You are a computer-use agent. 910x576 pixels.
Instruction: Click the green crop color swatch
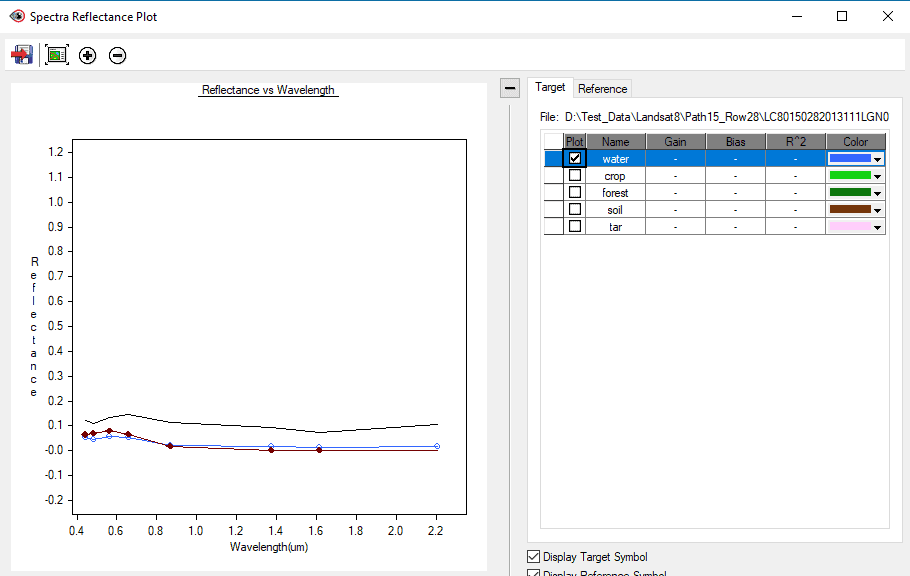click(850, 175)
